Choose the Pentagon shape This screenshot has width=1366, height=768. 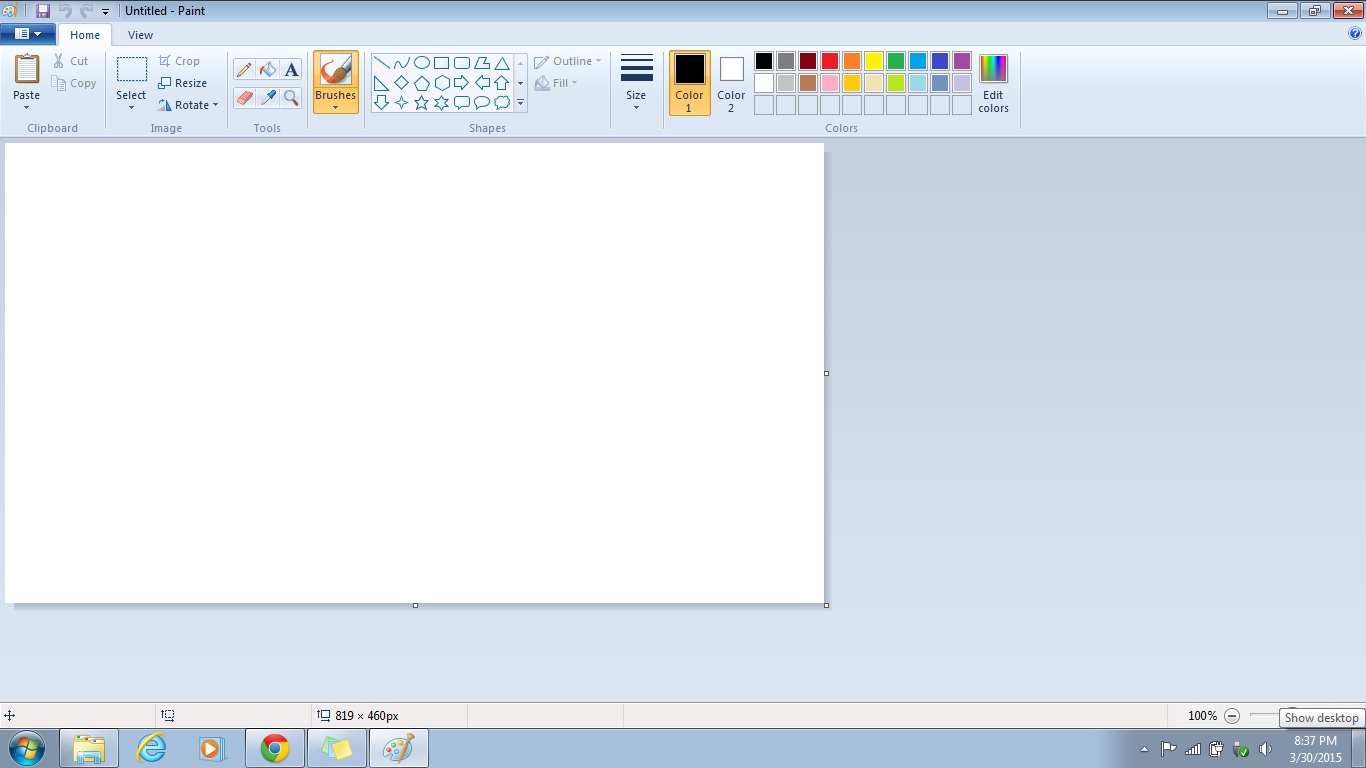pyautogui.click(x=422, y=83)
